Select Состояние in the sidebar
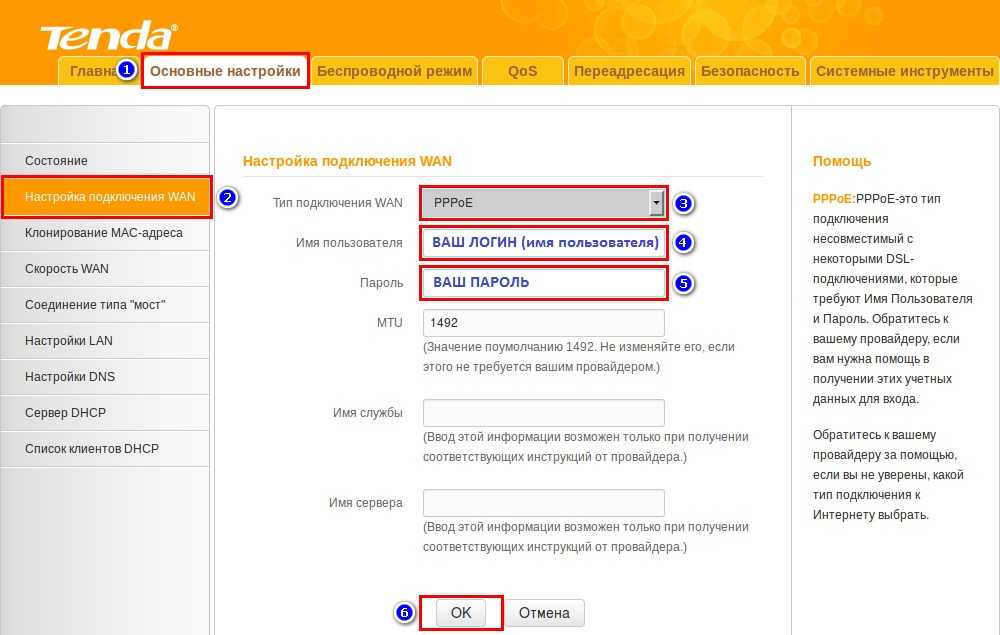Viewport: 1000px width, 635px height. tap(57, 161)
